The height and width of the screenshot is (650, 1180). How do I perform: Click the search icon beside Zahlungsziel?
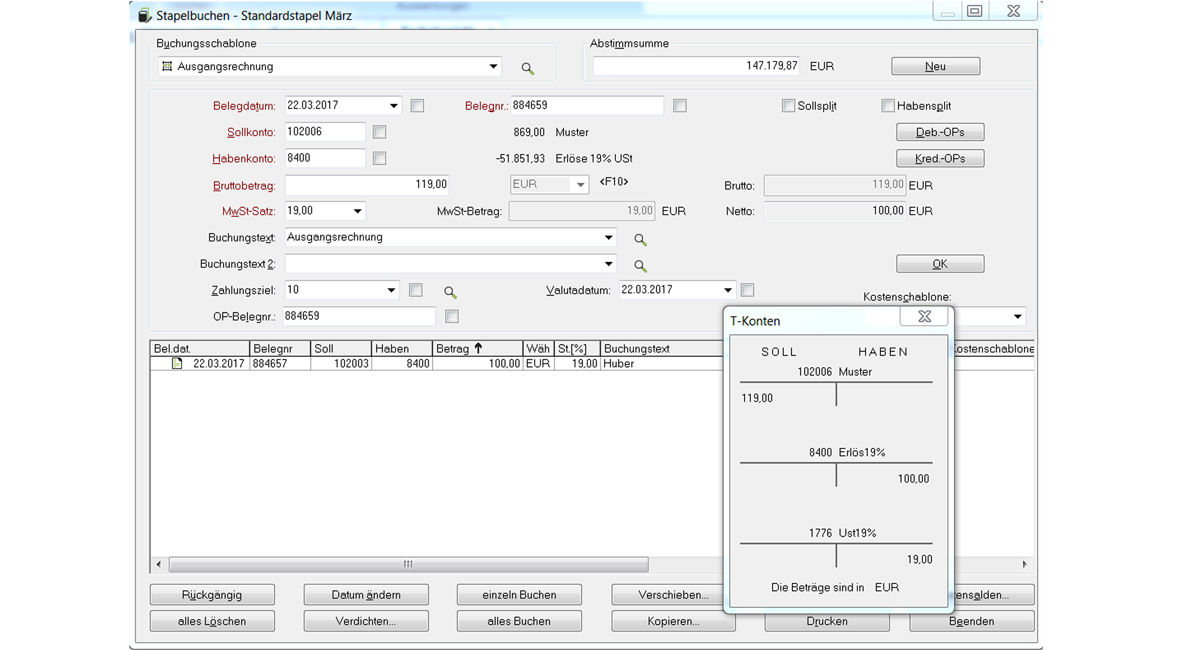[450, 292]
